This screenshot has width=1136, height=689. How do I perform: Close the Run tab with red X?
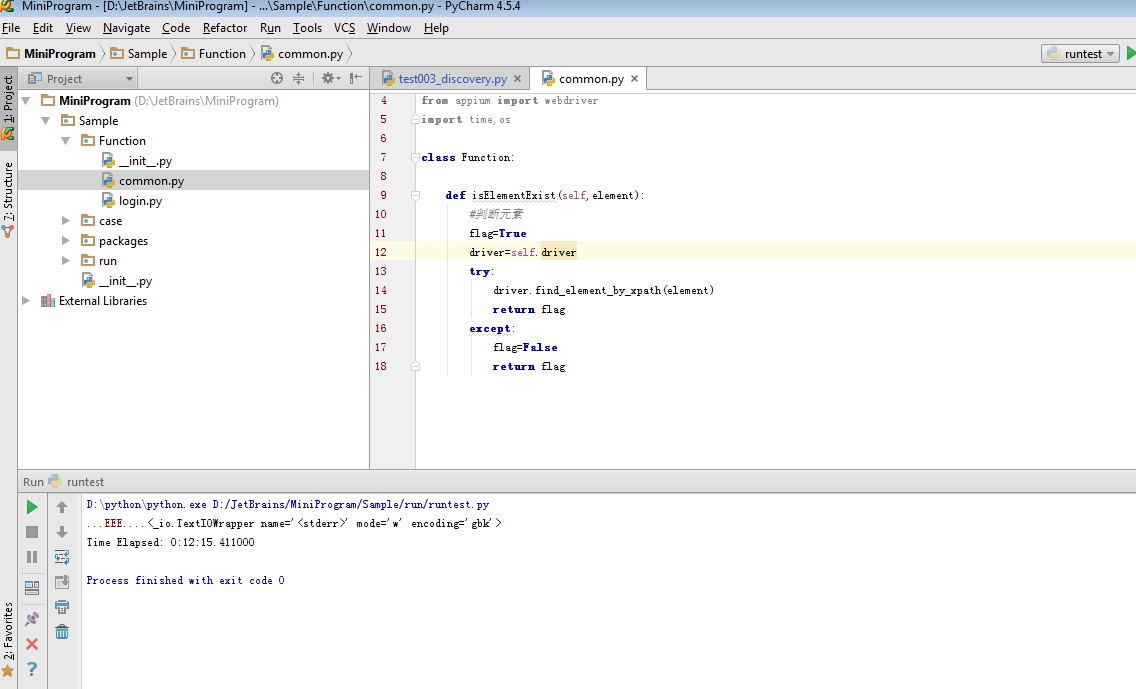click(x=32, y=644)
